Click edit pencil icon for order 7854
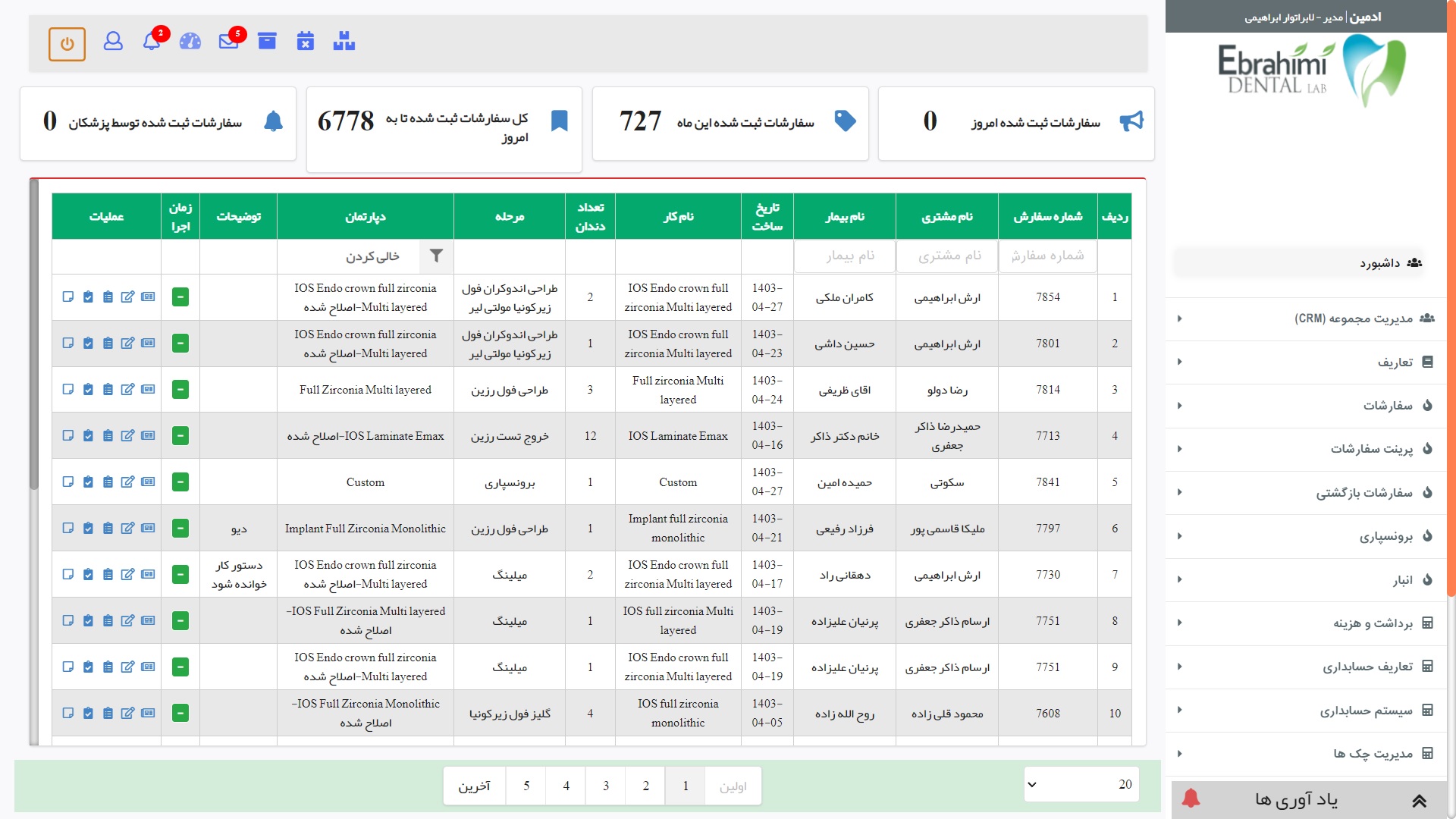Image resolution: width=1456 pixels, height=819 pixels. (x=127, y=297)
